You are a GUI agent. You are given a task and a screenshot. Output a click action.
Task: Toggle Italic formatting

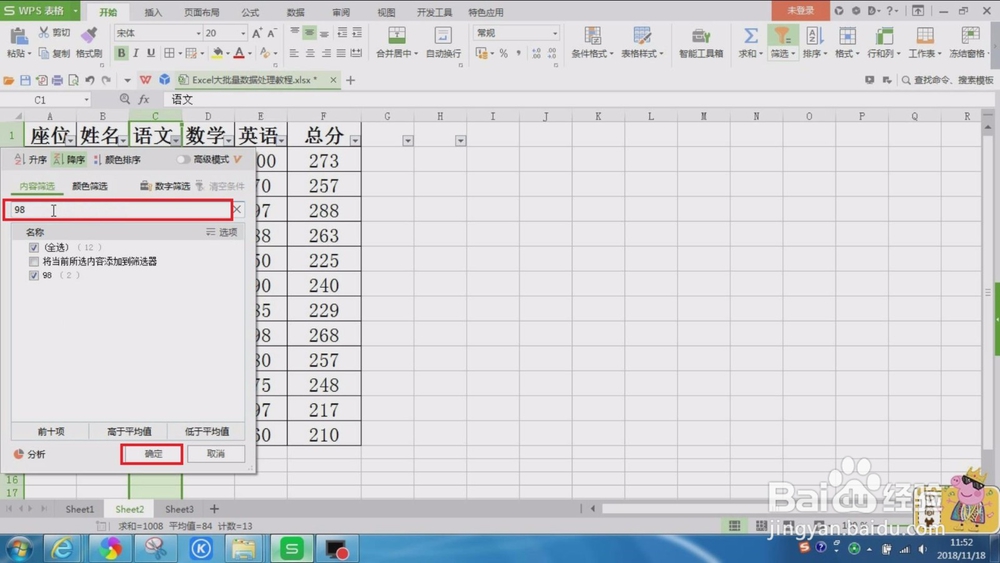pyautogui.click(x=136, y=53)
